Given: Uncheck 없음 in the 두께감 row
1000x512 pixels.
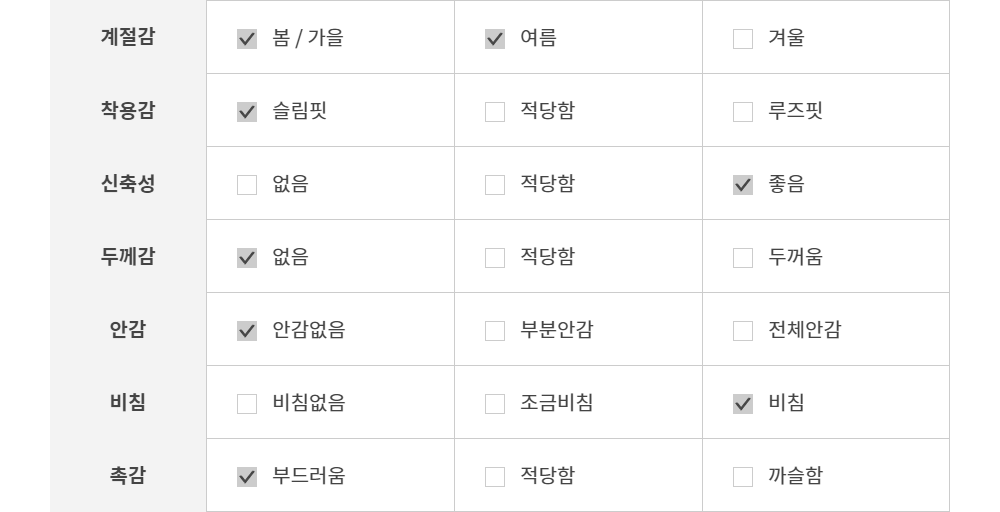Looking at the screenshot, I should coord(247,259).
